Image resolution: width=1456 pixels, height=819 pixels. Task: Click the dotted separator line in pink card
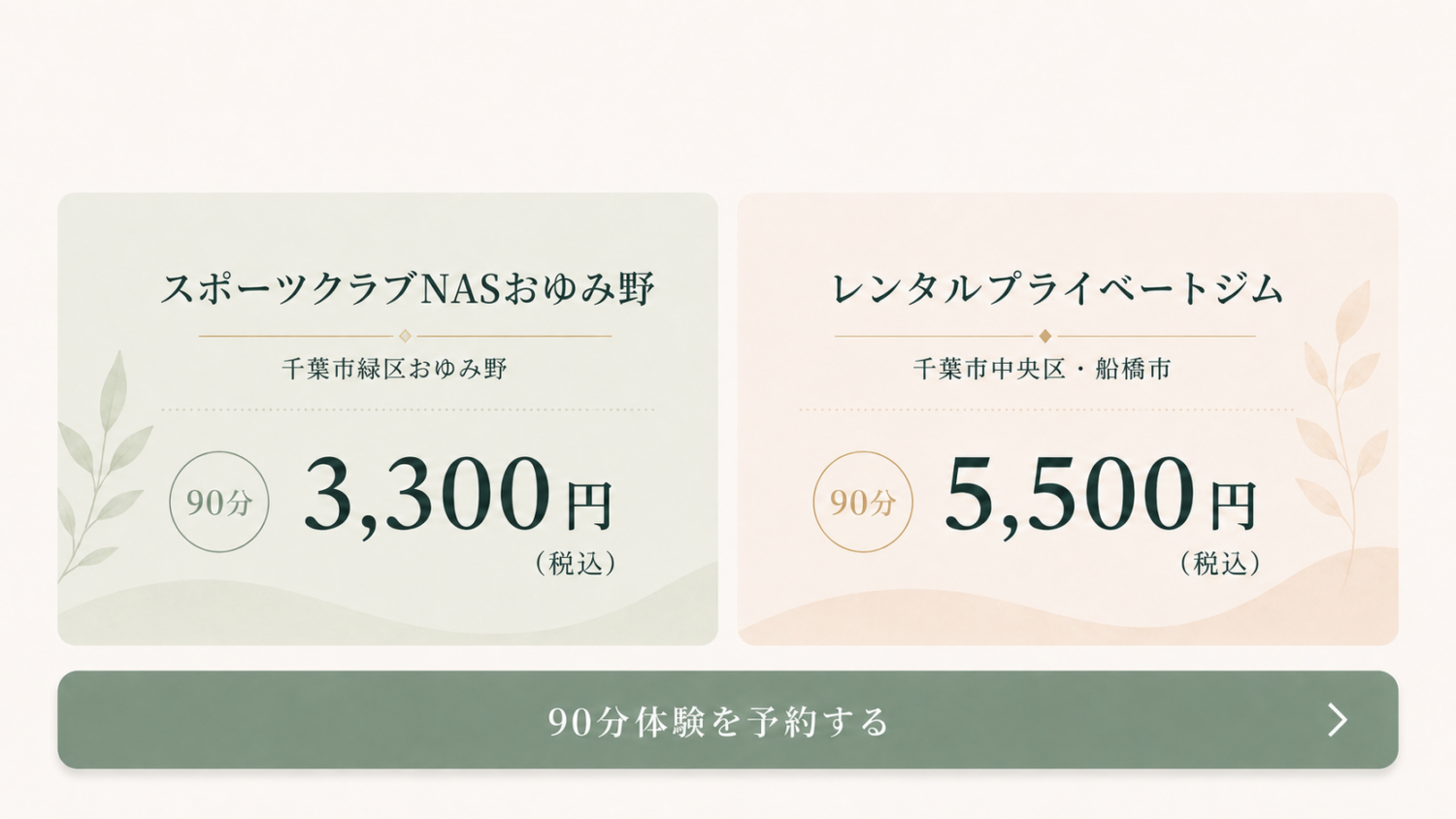[1046, 409]
